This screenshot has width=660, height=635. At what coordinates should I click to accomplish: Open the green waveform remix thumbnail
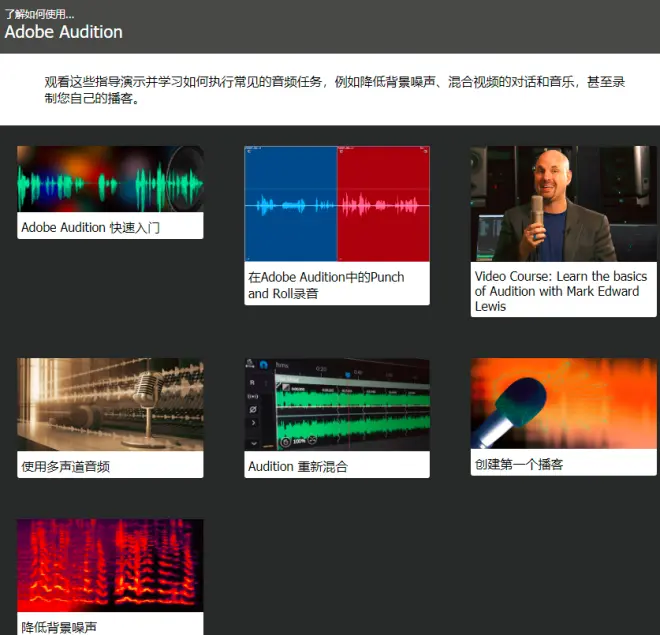(x=337, y=404)
